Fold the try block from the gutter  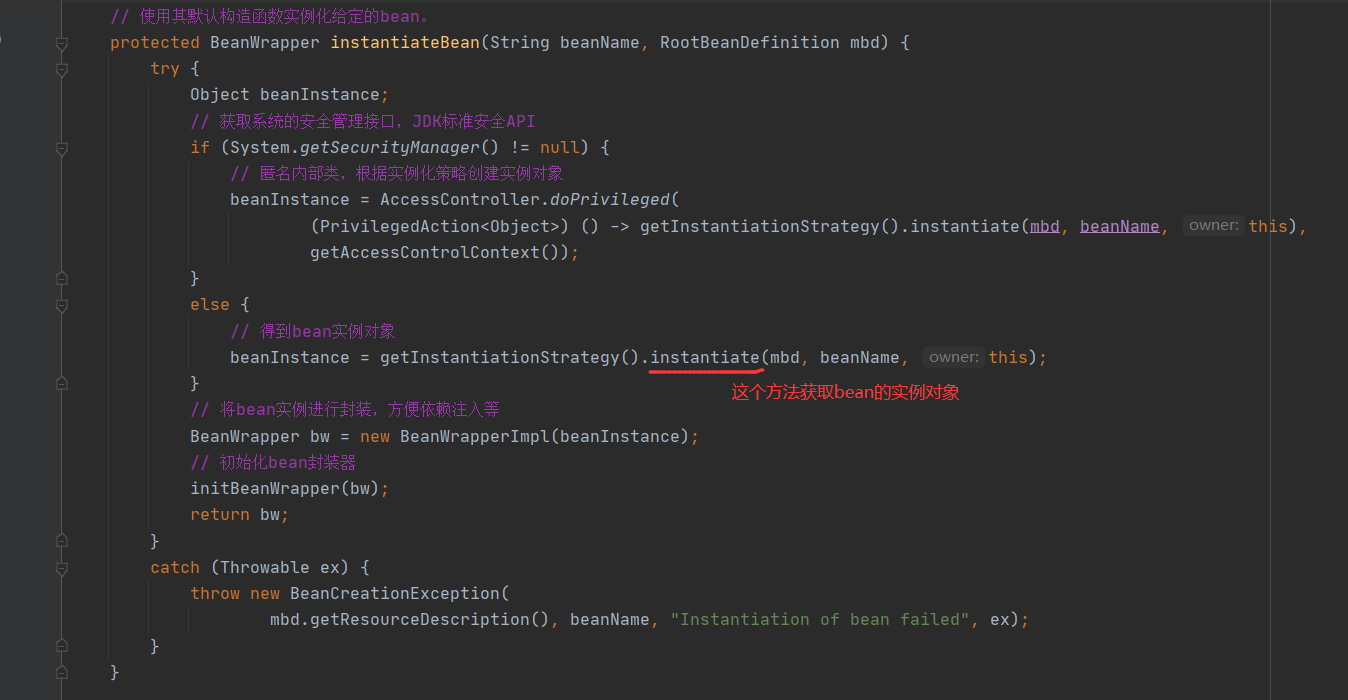(x=62, y=70)
